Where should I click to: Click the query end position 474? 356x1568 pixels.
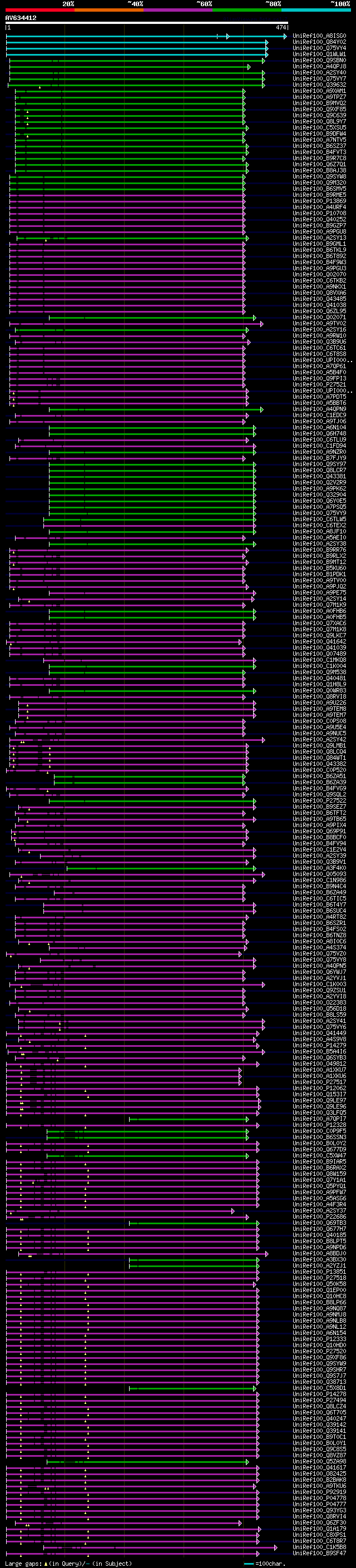280,27
